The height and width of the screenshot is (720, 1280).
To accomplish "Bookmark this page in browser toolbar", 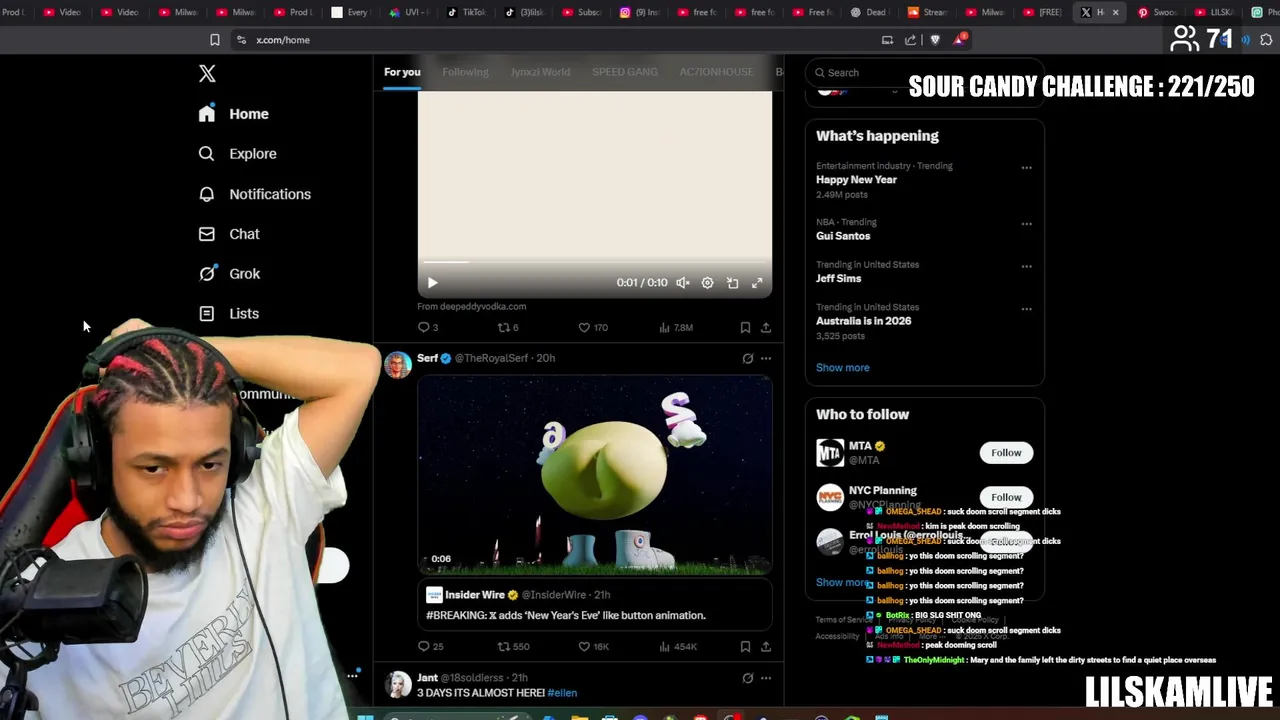I will tap(214, 40).
